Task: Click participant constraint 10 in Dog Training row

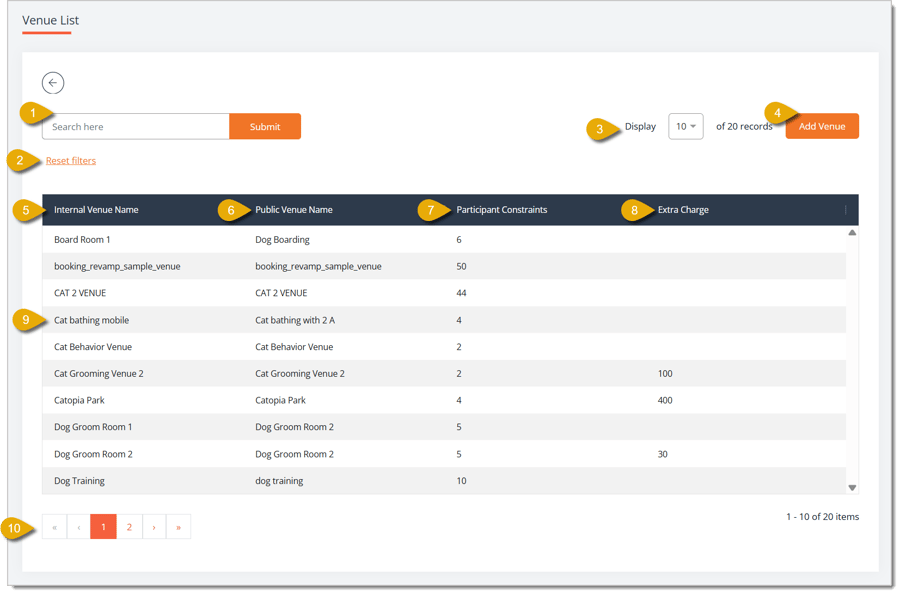Action: pos(463,483)
